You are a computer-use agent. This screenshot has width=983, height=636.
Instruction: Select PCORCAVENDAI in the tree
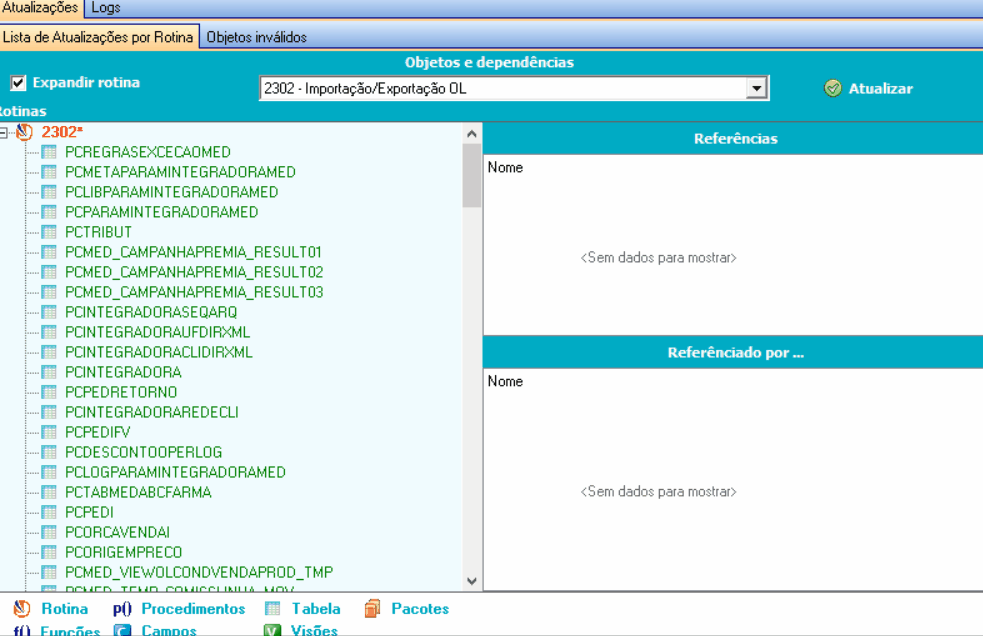[x=117, y=533]
